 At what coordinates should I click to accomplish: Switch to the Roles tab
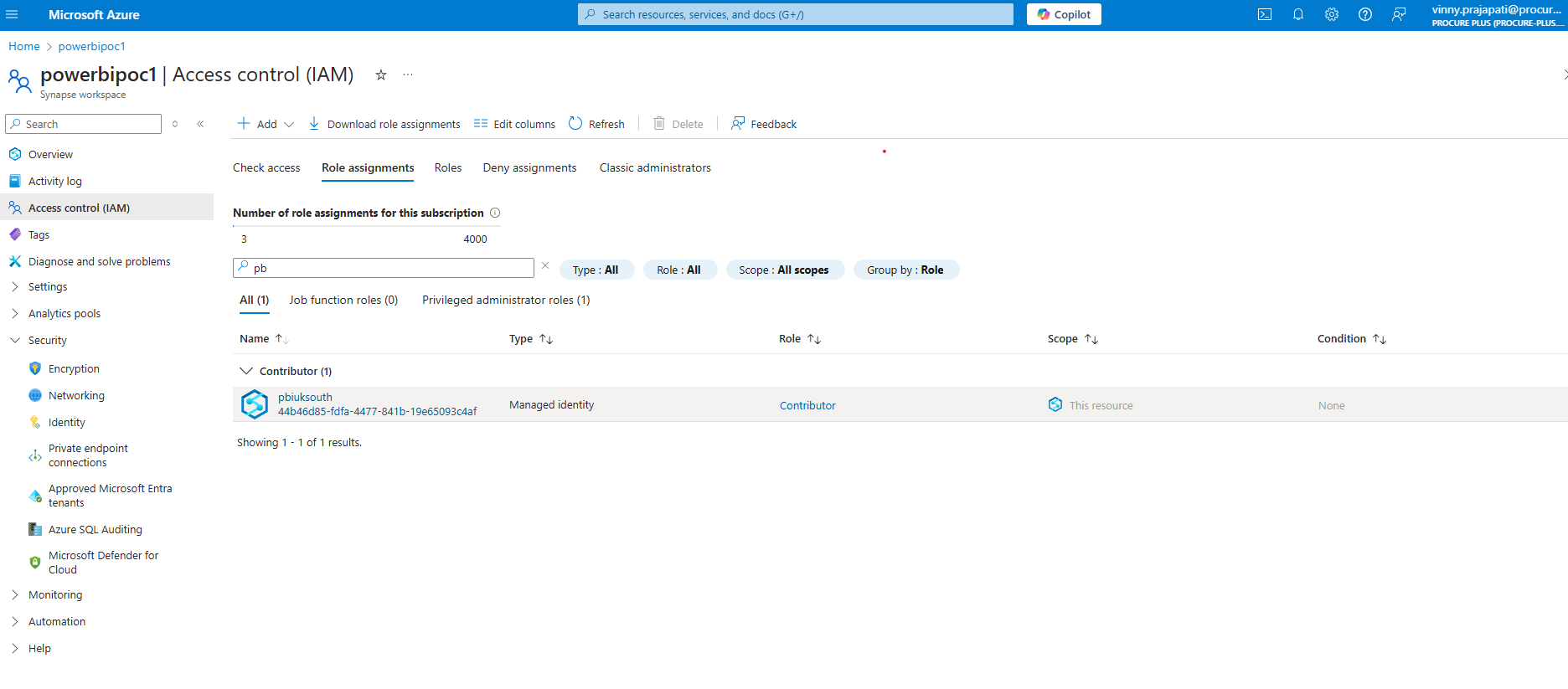tap(448, 167)
